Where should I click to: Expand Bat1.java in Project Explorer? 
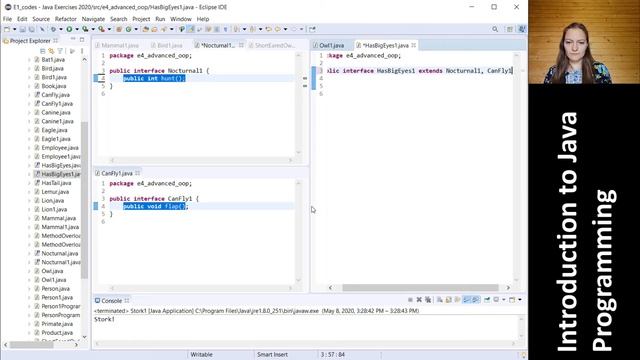[x=29, y=60]
